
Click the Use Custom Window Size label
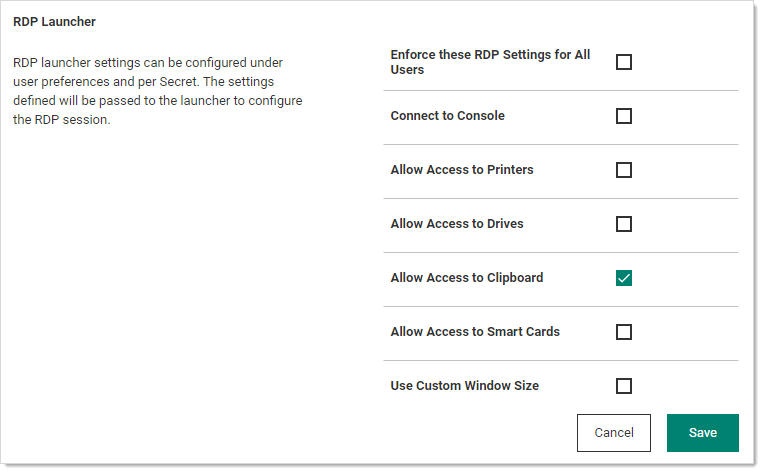click(465, 386)
